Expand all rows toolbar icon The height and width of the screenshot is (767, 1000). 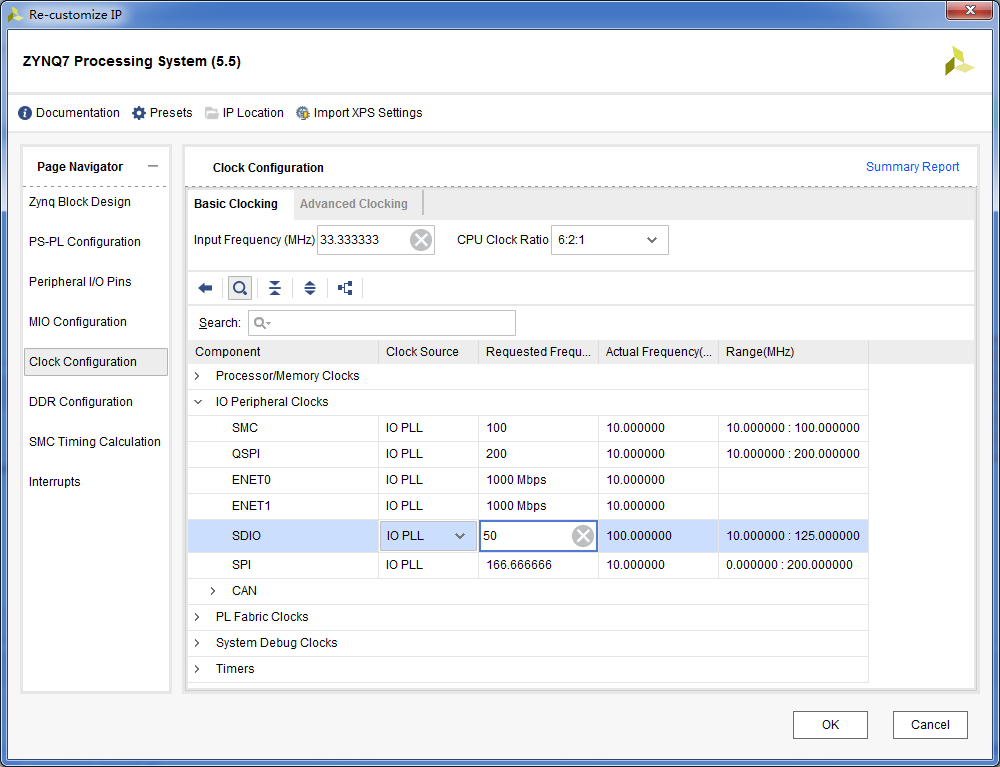coord(310,288)
